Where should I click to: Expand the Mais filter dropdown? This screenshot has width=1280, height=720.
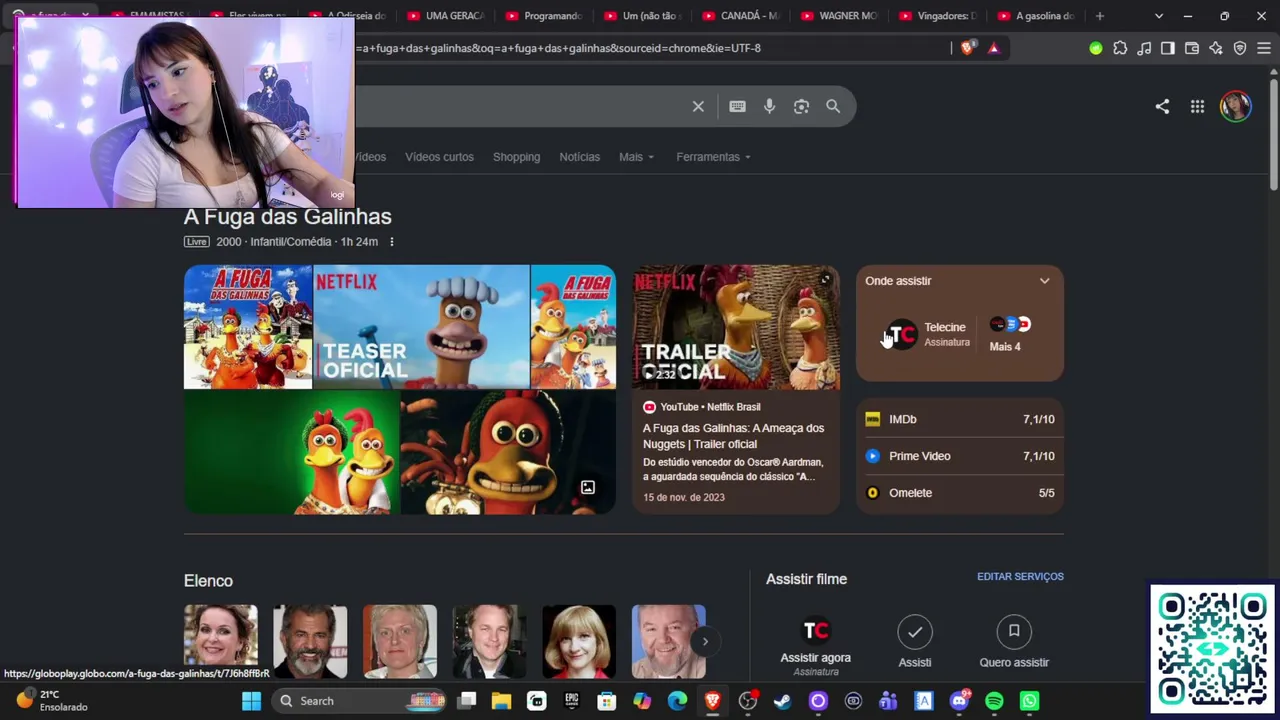[636, 157]
